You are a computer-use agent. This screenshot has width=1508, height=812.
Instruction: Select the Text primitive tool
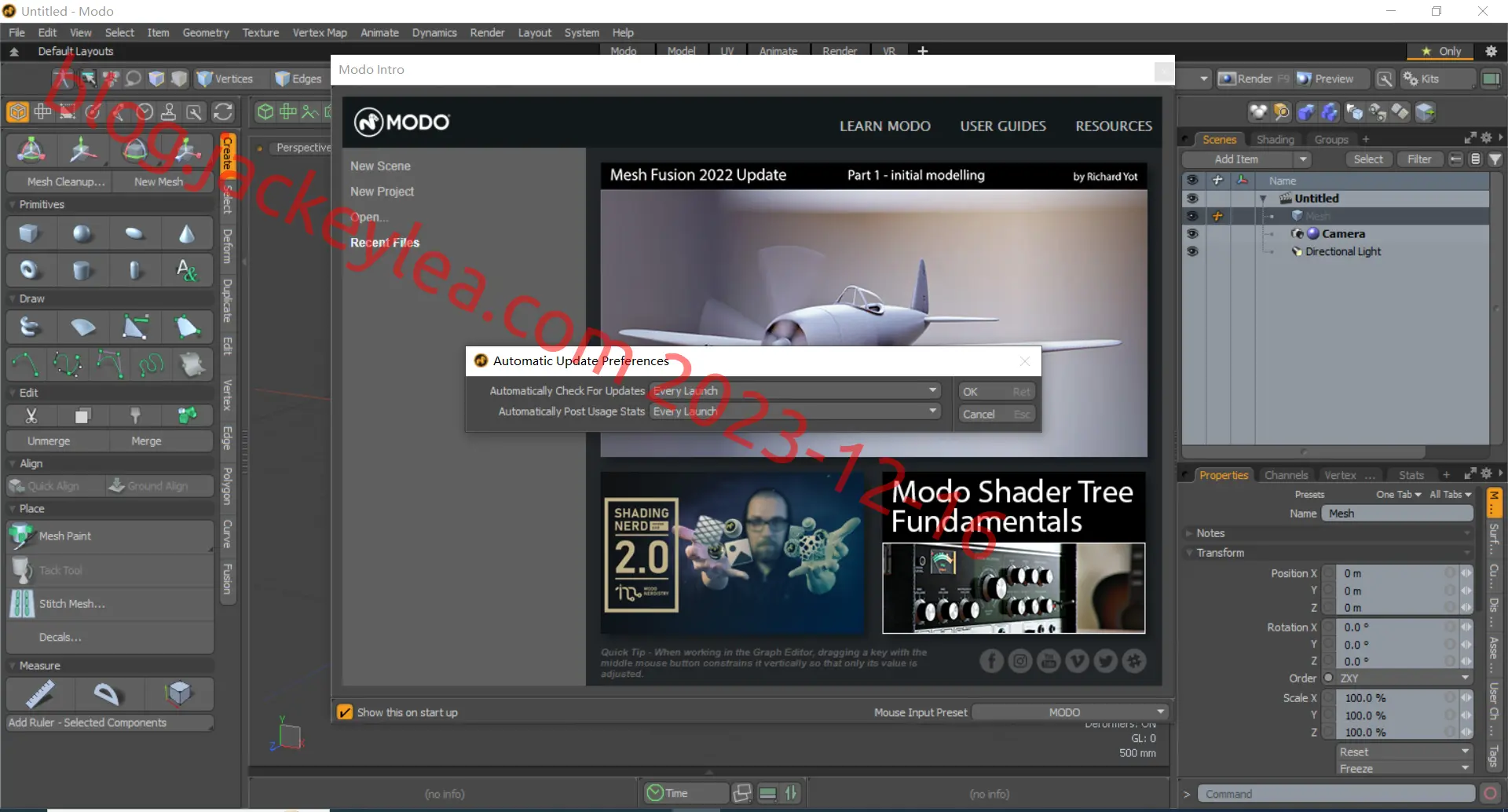coord(186,271)
